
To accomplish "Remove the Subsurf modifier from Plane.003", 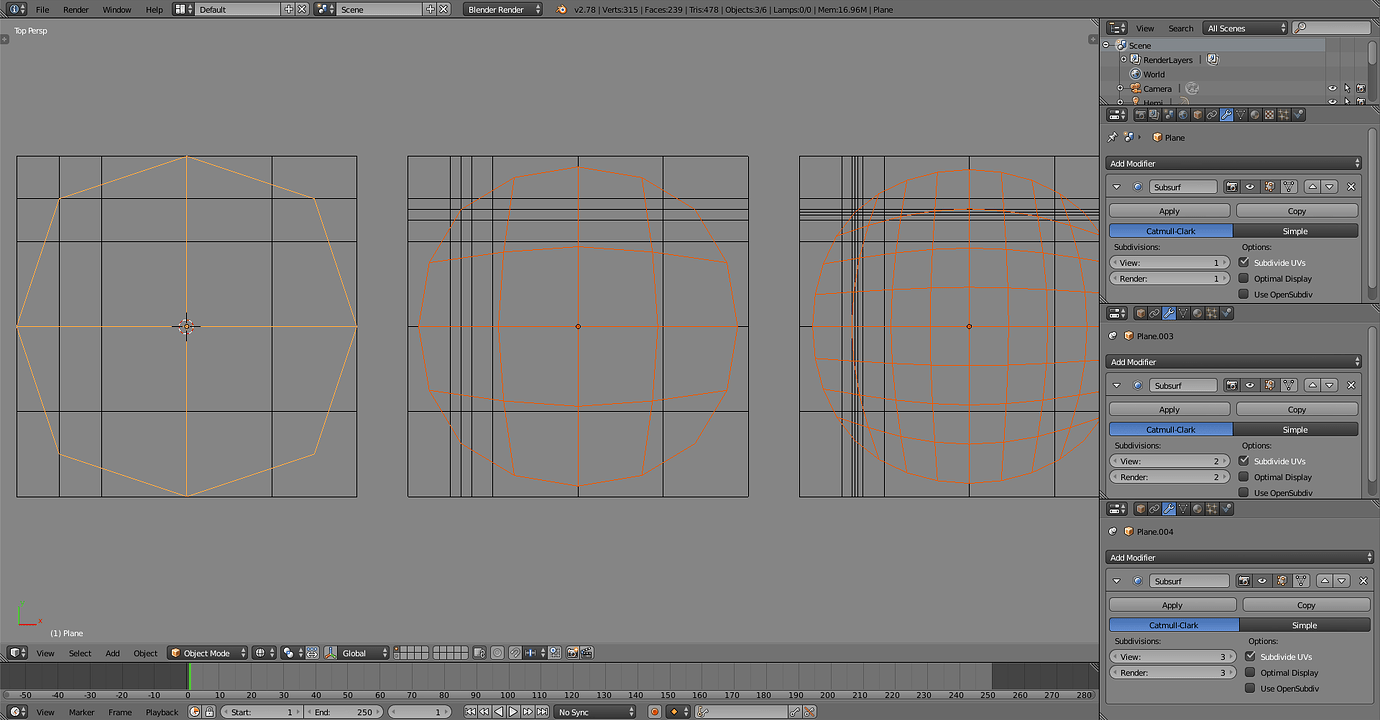I will [x=1351, y=385].
